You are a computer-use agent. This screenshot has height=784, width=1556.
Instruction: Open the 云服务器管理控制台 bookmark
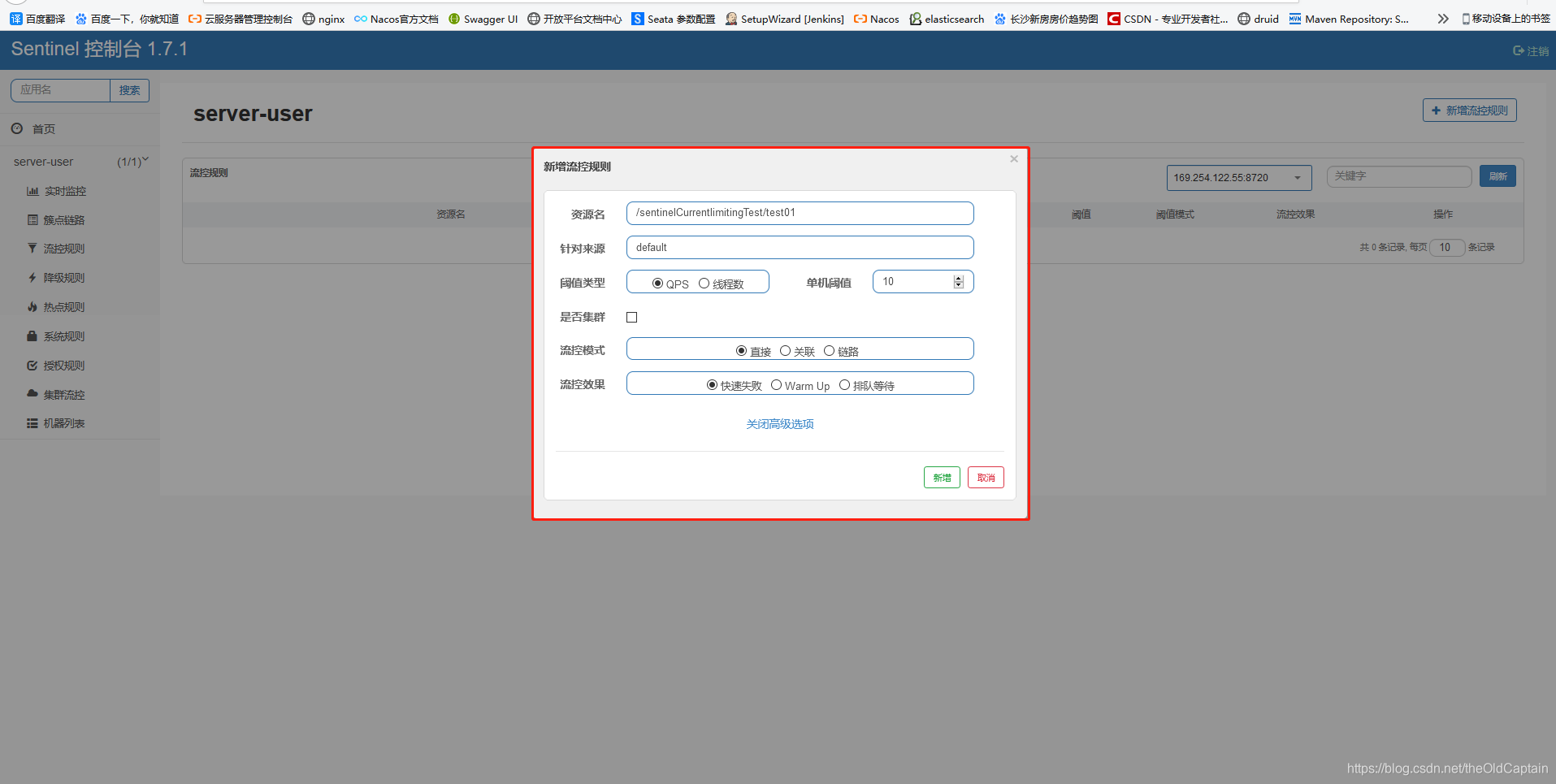[x=241, y=19]
